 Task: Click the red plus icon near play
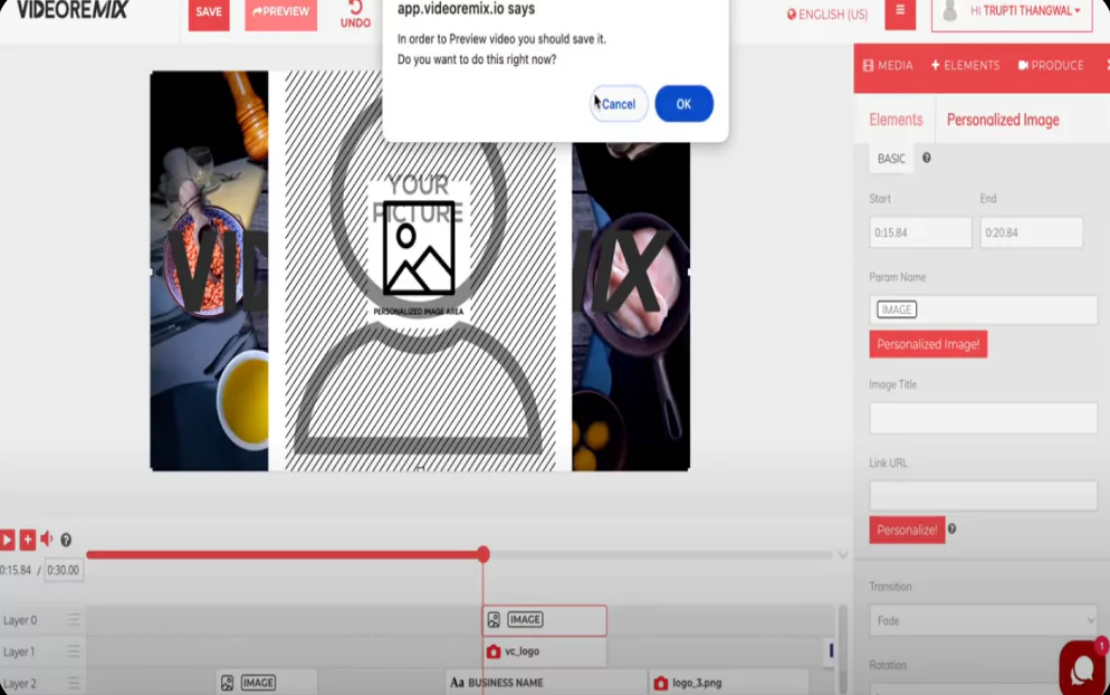pyautogui.click(x=27, y=540)
